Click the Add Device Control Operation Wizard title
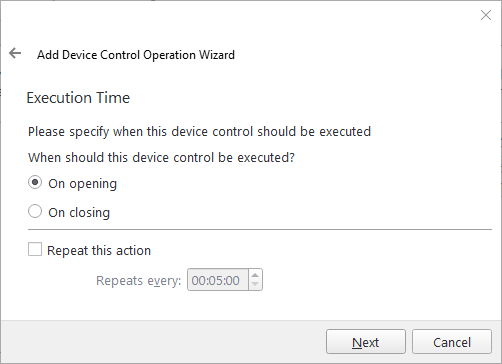This screenshot has width=502, height=364. click(136, 55)
